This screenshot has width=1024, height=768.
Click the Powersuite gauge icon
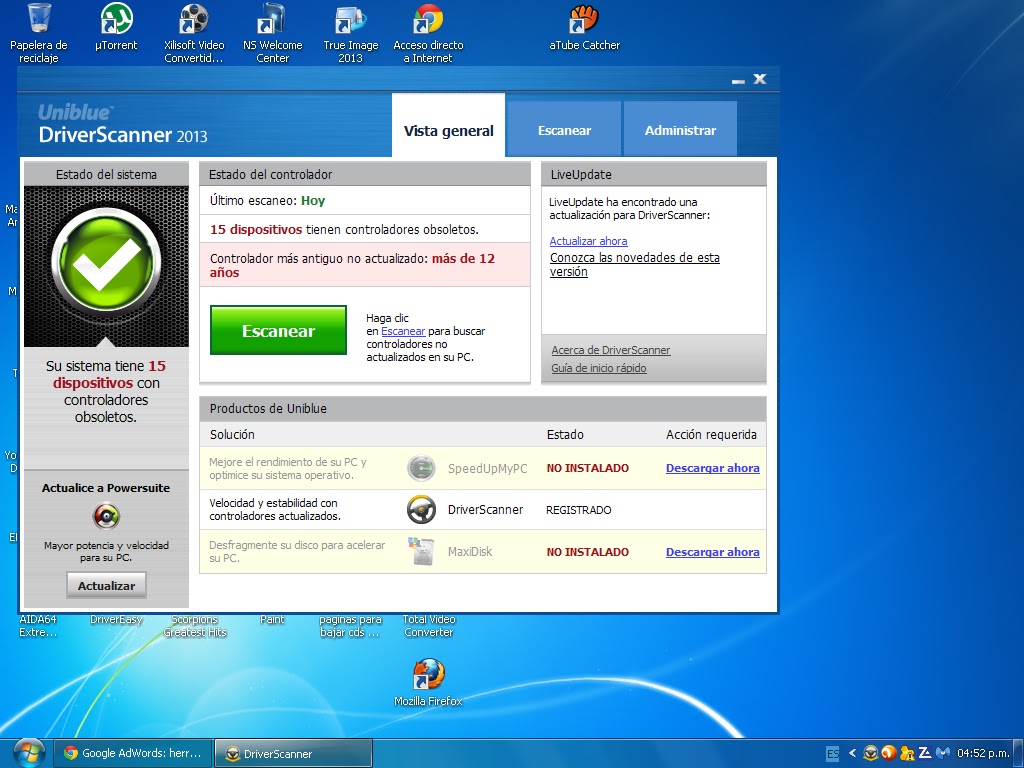click(106, 516)
